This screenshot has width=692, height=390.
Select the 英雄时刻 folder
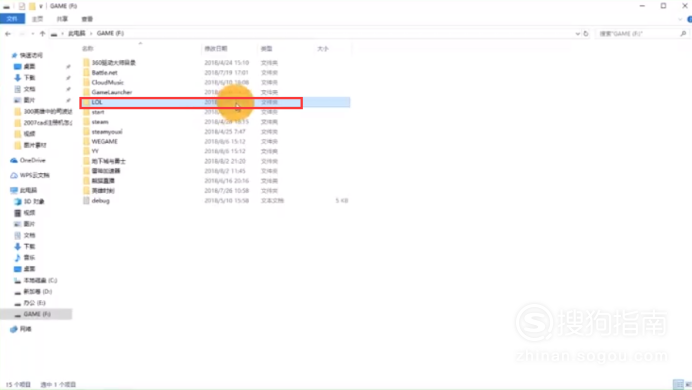[x=103, y=191]
